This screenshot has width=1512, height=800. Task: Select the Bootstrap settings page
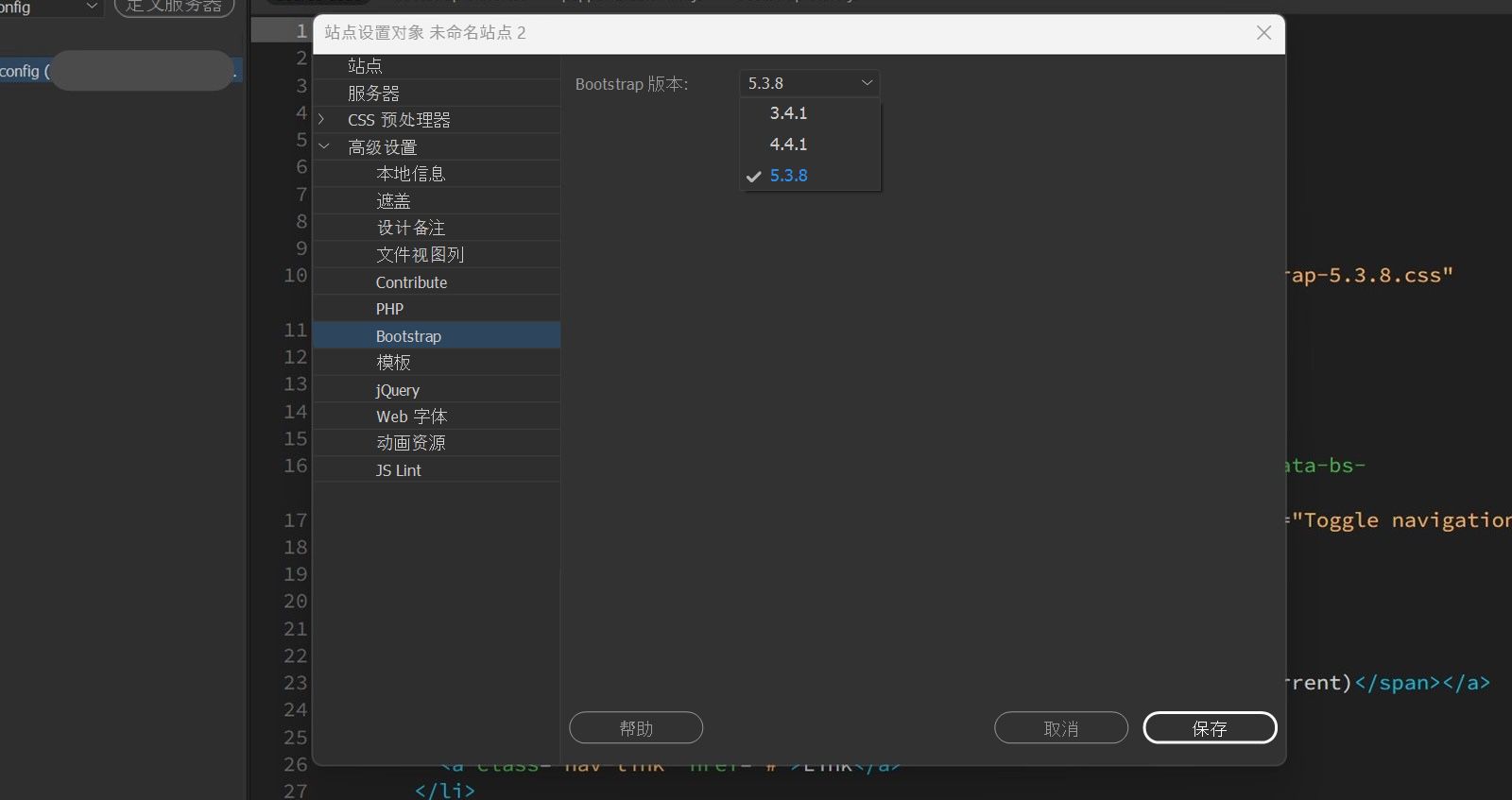437,336
